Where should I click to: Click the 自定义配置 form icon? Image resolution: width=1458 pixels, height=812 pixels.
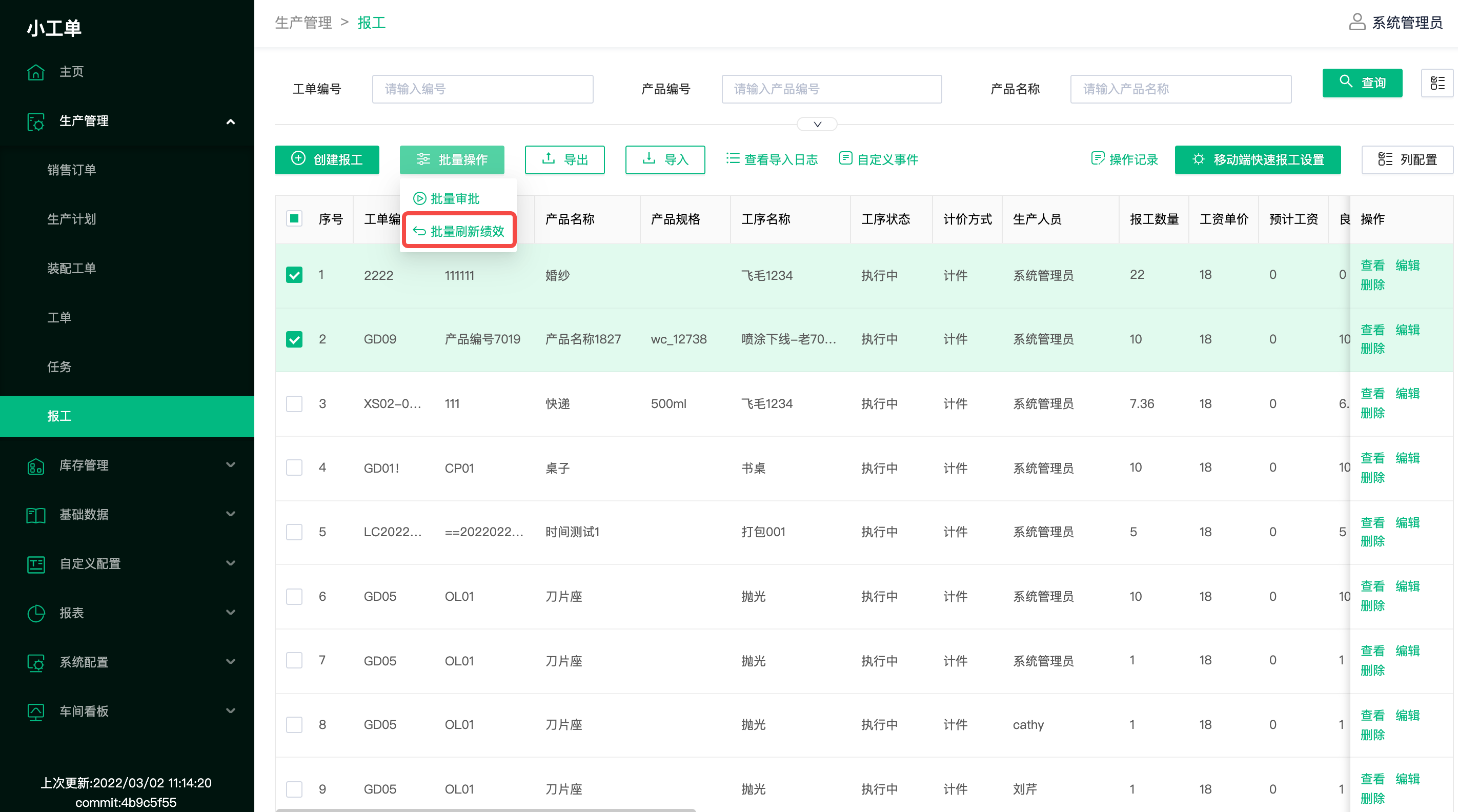36,564
